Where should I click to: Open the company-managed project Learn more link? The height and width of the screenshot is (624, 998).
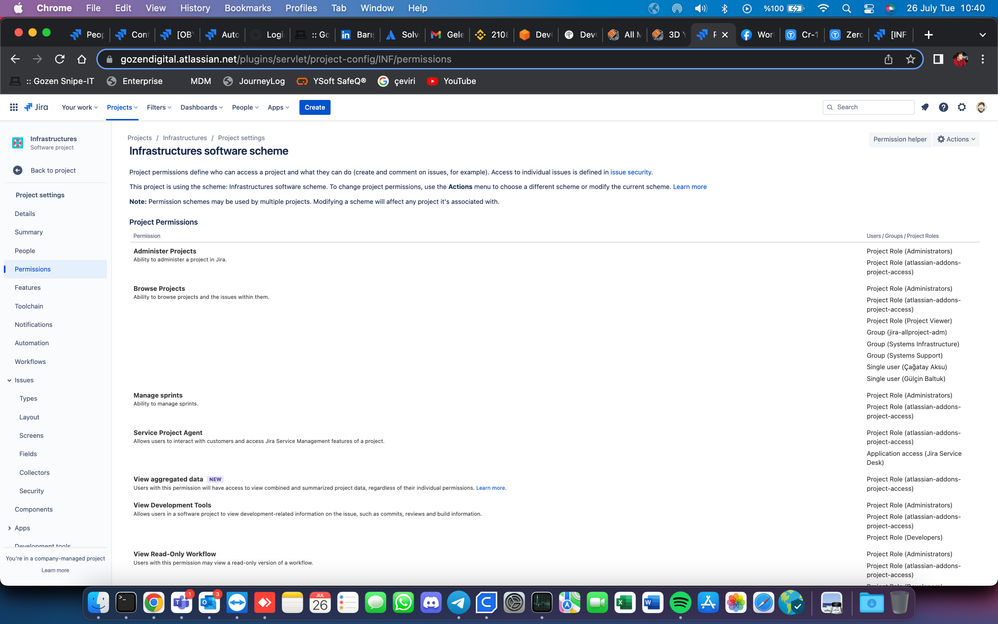[x=55, y=570]
